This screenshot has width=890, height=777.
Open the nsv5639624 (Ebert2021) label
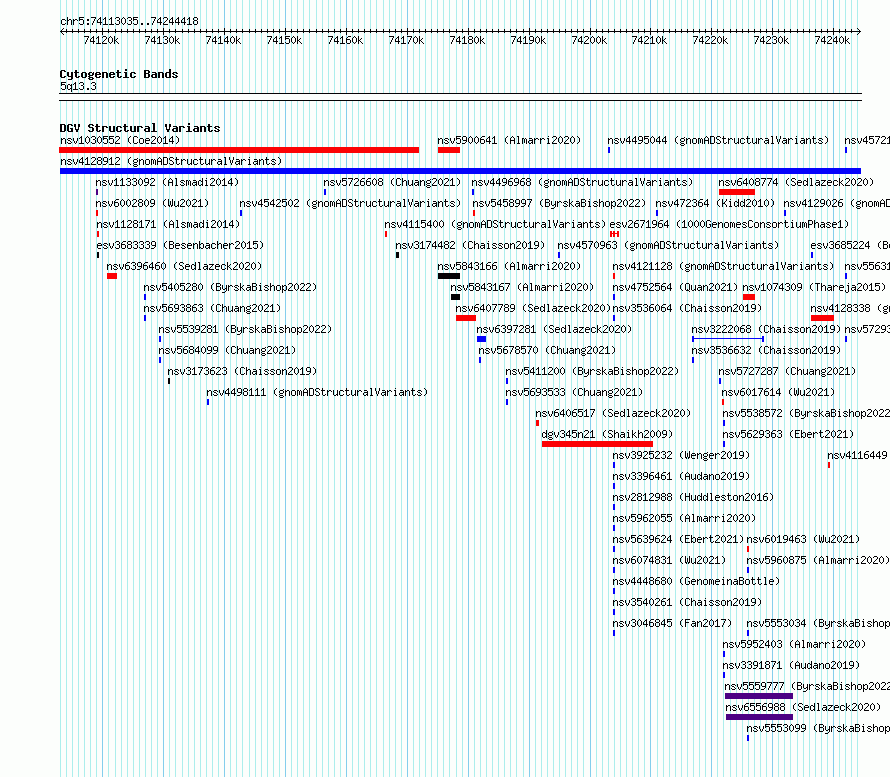coord(678,539)
